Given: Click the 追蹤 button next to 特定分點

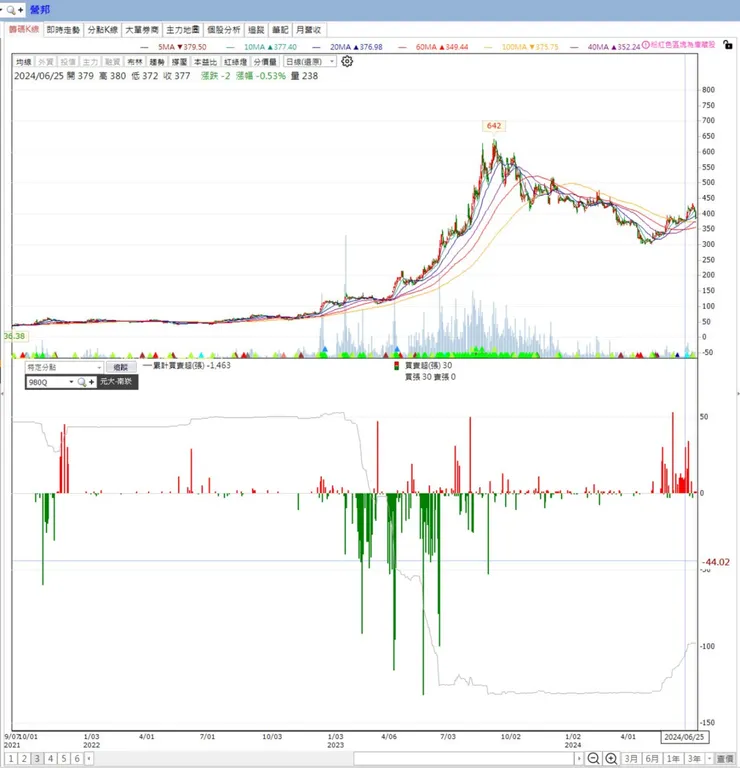Looking at the screenshot, I should [x=120, y=367].
